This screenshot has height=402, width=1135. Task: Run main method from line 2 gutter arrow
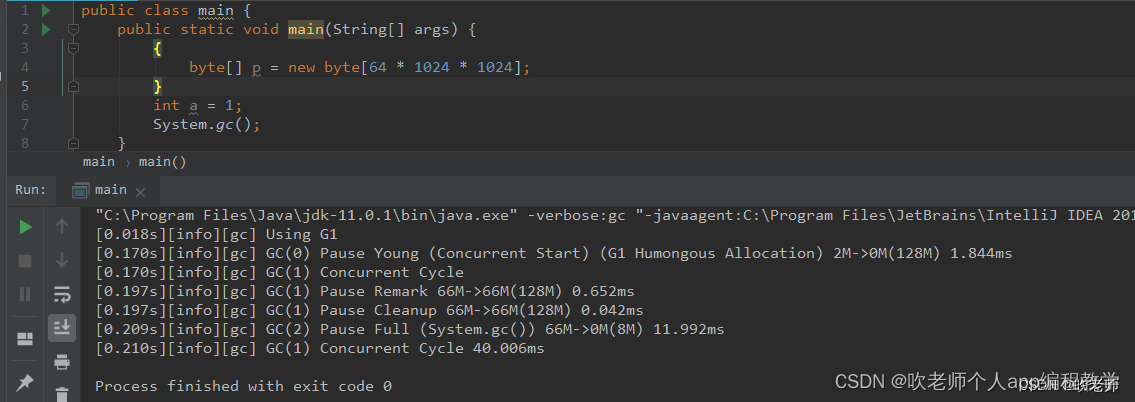[x=46, y=29]
